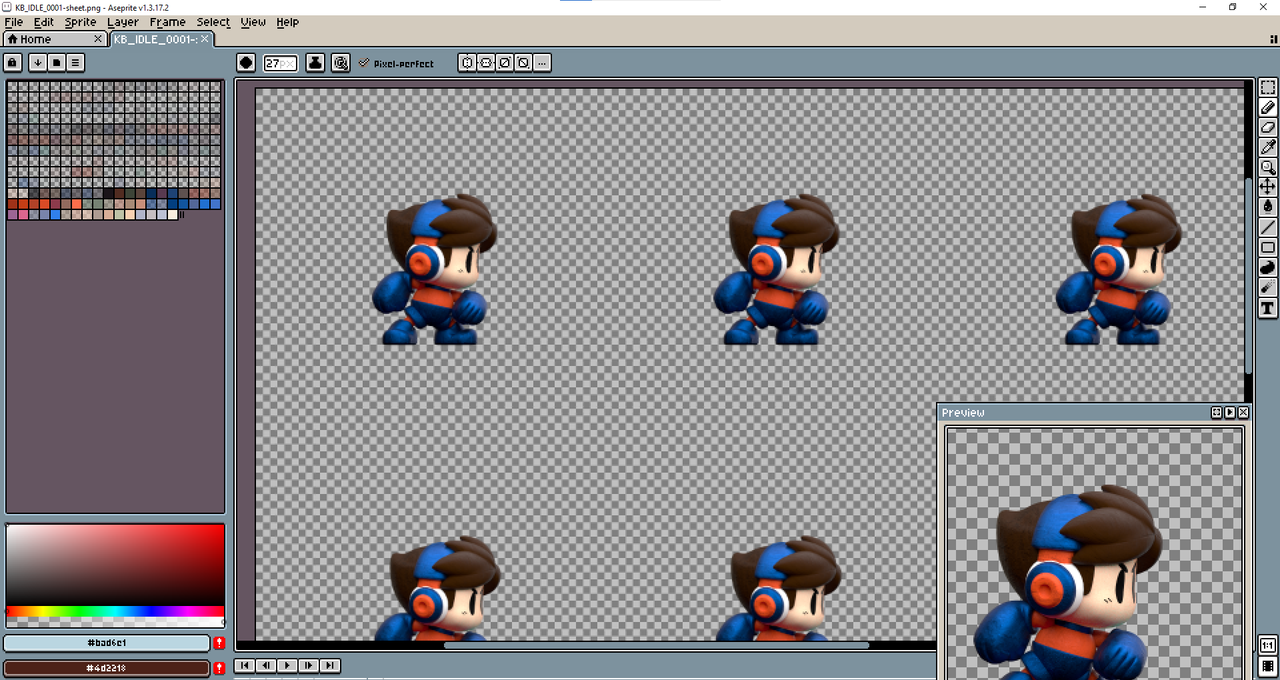Go to the previous frame
The height and width of the screenshot is (680, 1280).
coord(266,665)
